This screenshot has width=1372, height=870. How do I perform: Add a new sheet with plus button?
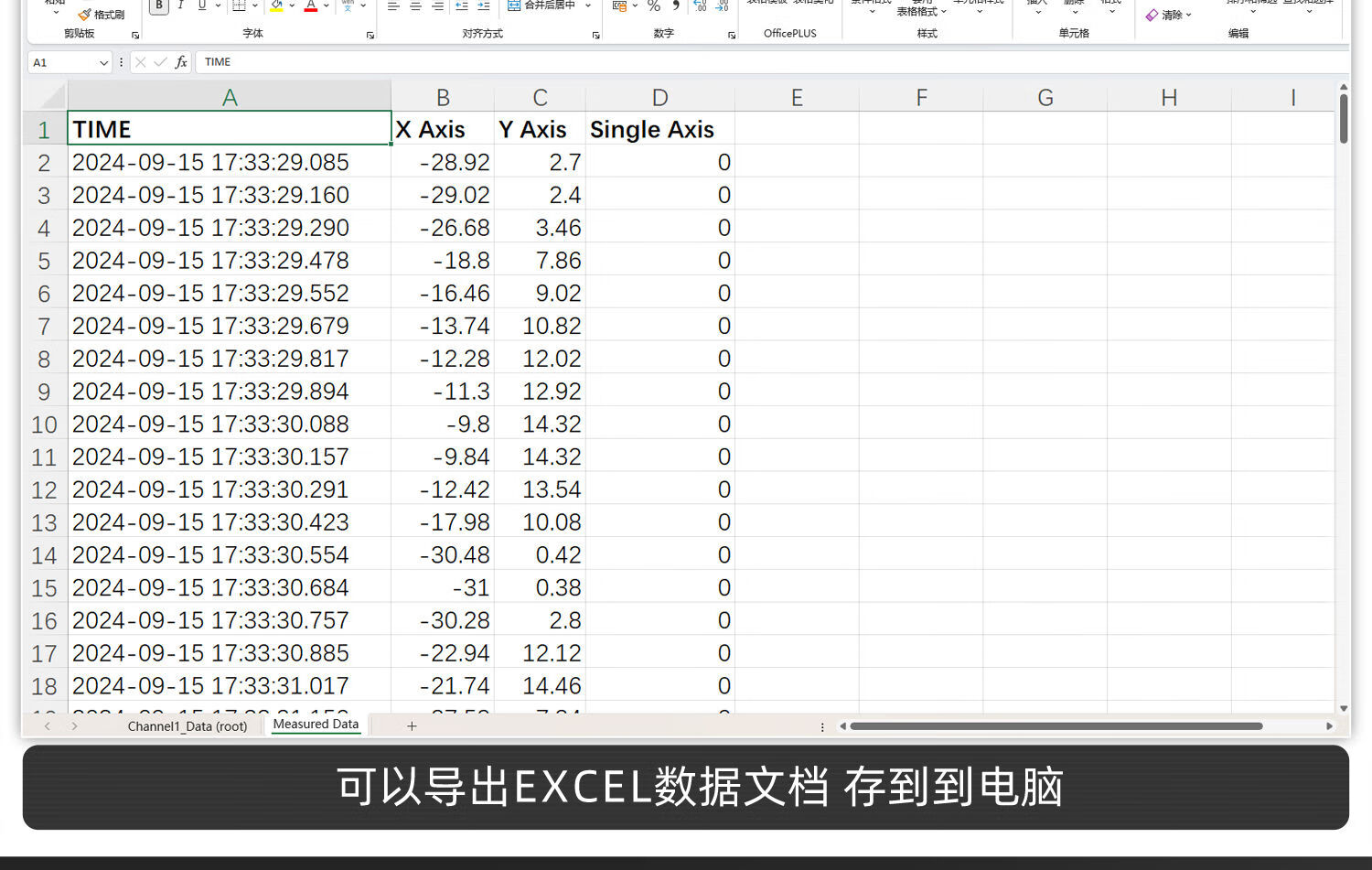(x=412, y=725)
